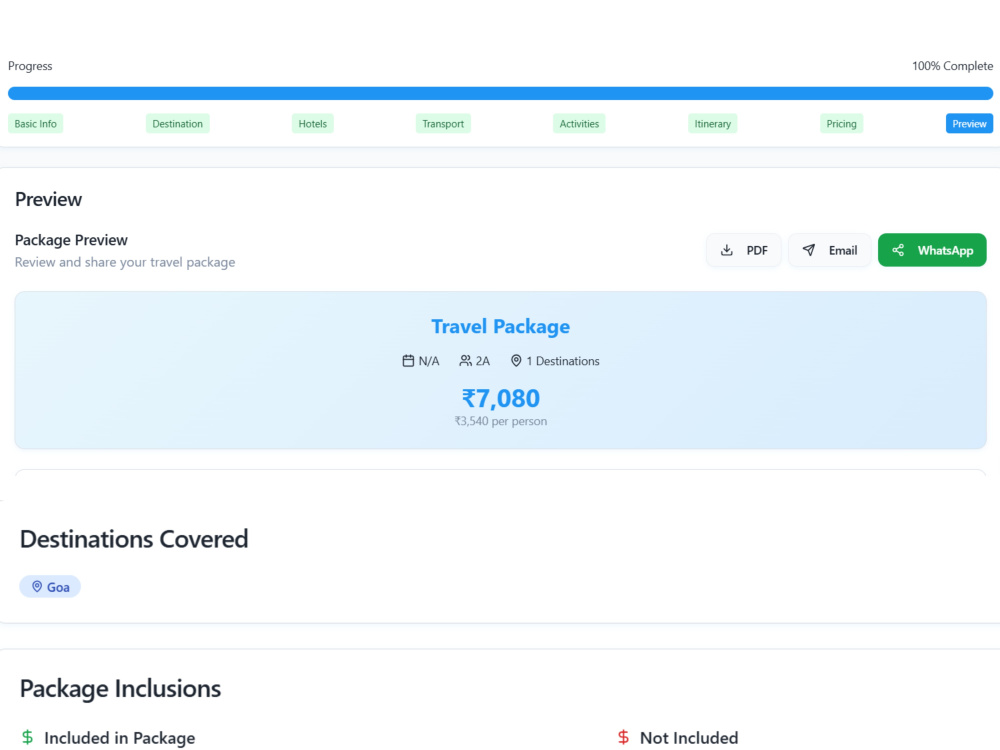Click the WhatsApp share icon

pos(898,250)
